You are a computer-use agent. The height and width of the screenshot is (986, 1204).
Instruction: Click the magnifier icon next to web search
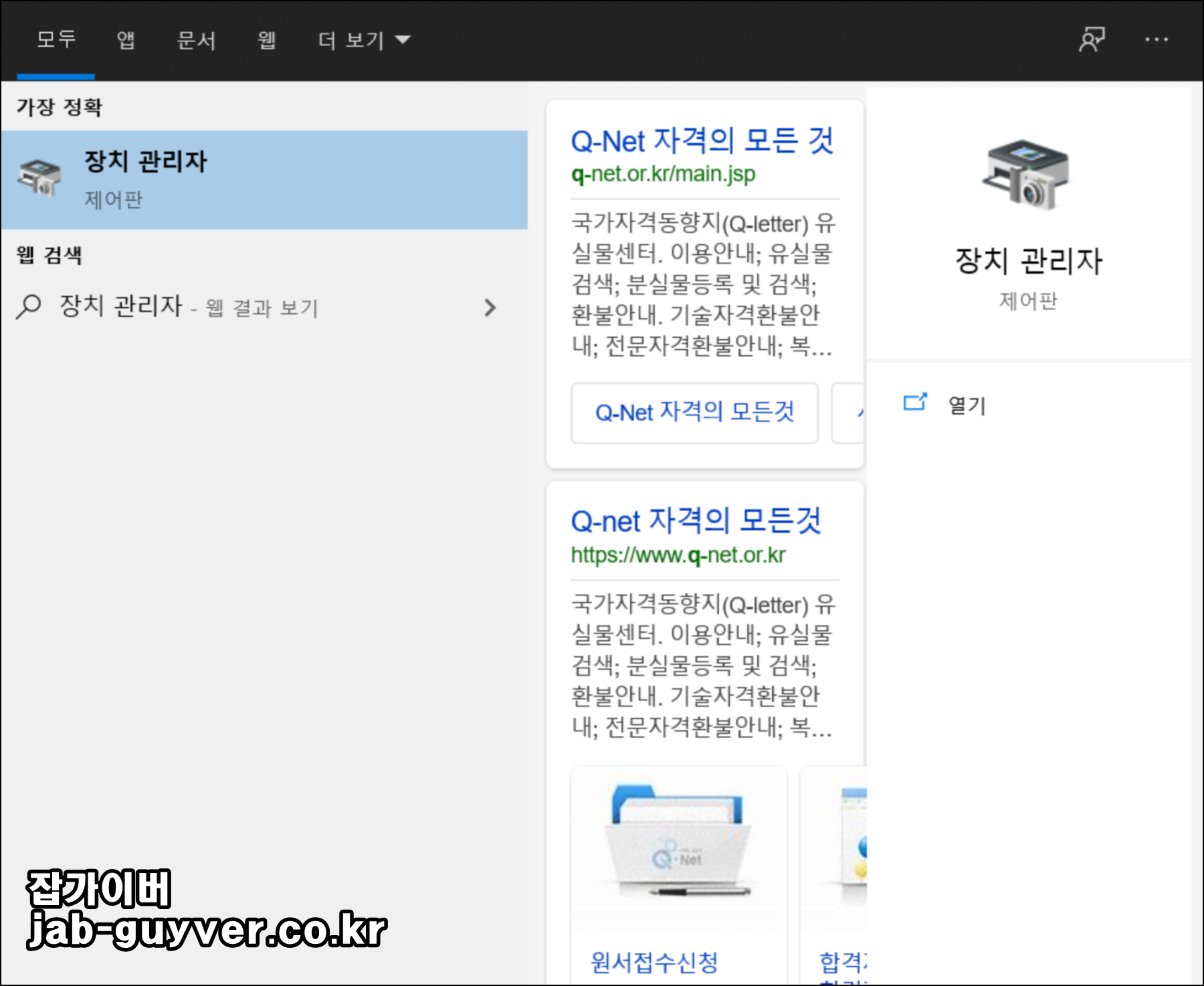coord(29,307)
